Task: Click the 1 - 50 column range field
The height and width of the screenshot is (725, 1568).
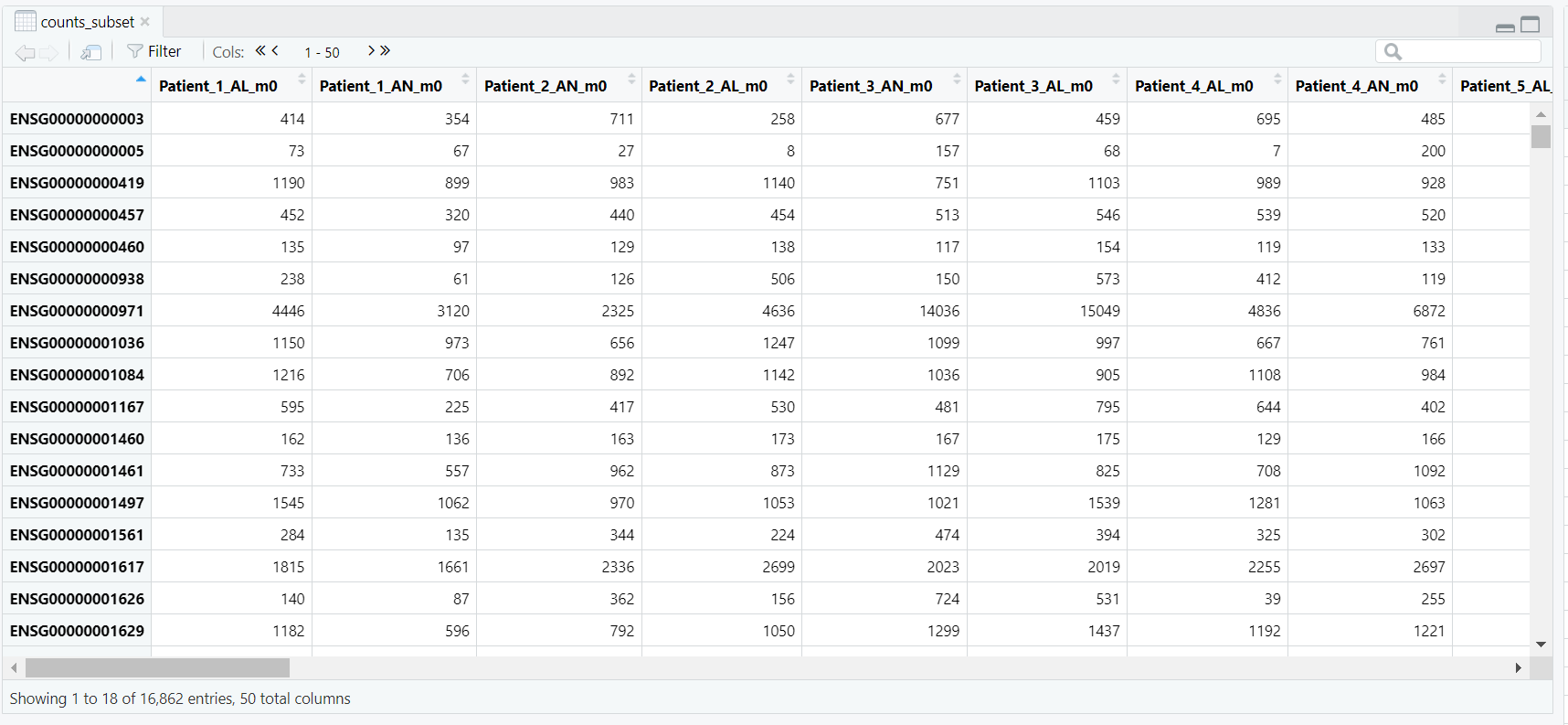Action: pyautogui.click(x=322, y=53)
